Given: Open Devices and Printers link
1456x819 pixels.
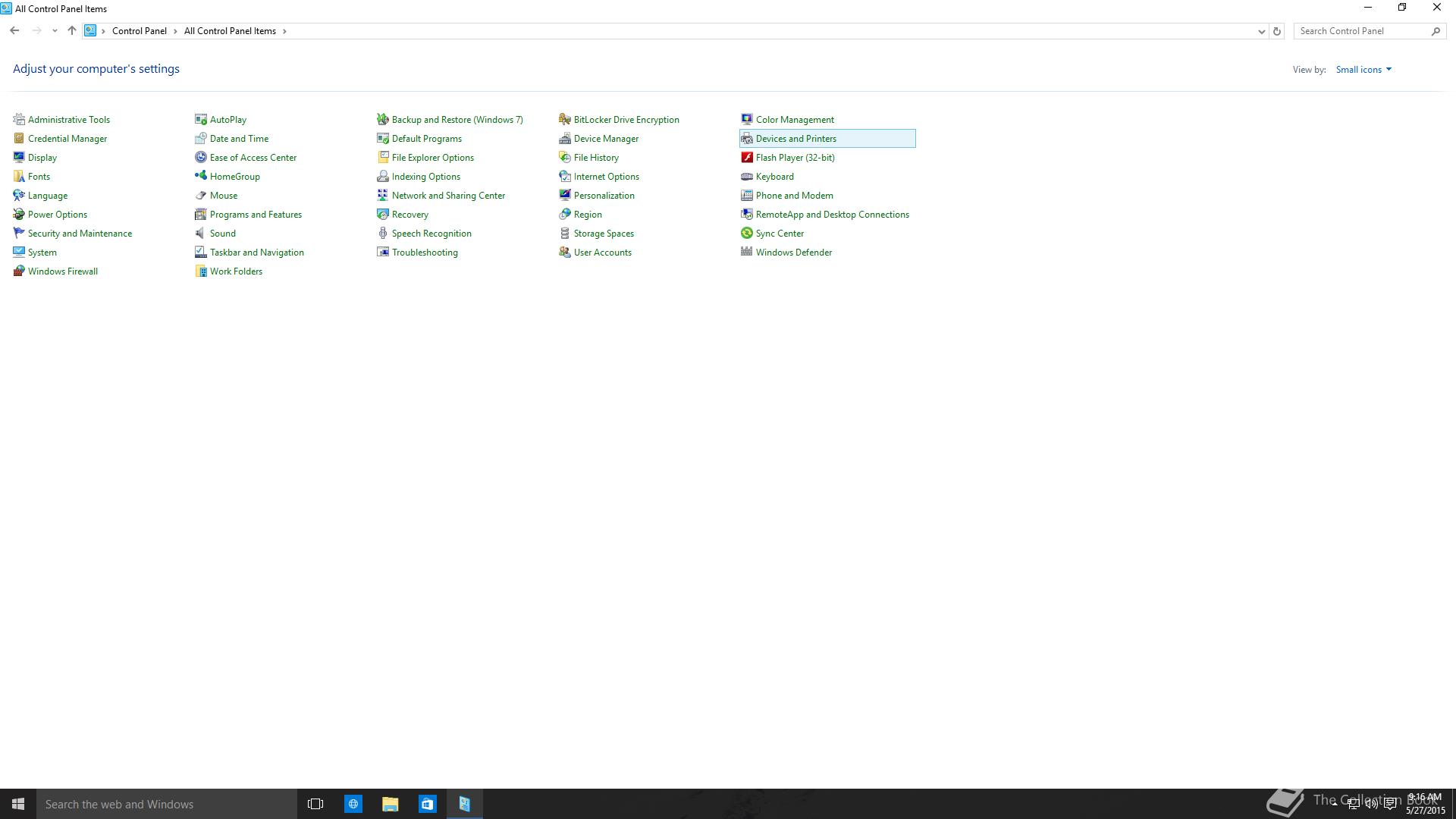Looking at the screenshot, I should point(796,139).
